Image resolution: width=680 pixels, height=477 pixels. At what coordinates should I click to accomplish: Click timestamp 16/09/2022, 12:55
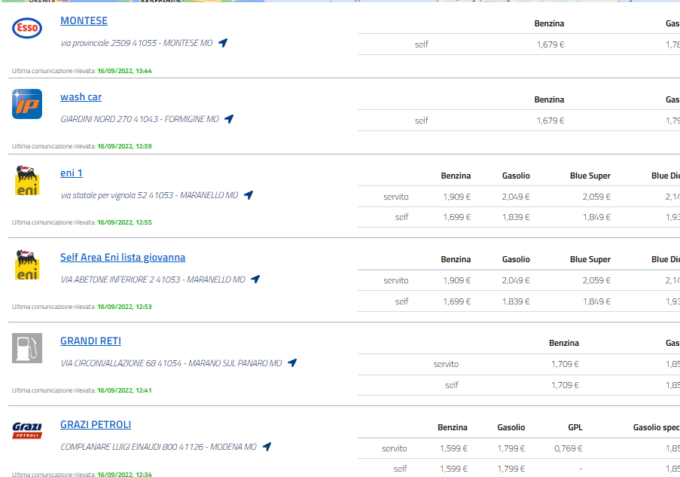(x=124, y=222)
